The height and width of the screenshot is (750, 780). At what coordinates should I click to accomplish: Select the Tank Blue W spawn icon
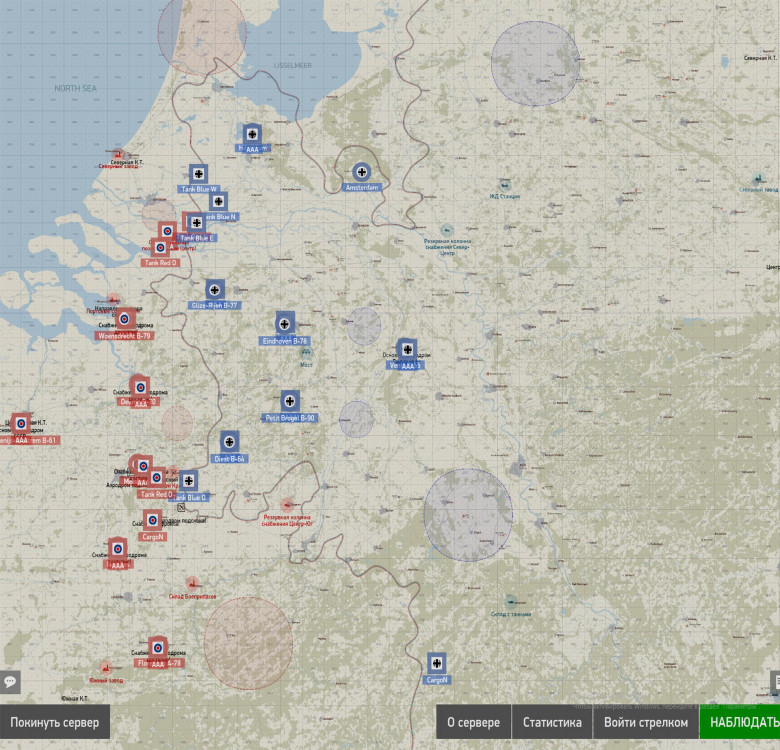(198, 174)
